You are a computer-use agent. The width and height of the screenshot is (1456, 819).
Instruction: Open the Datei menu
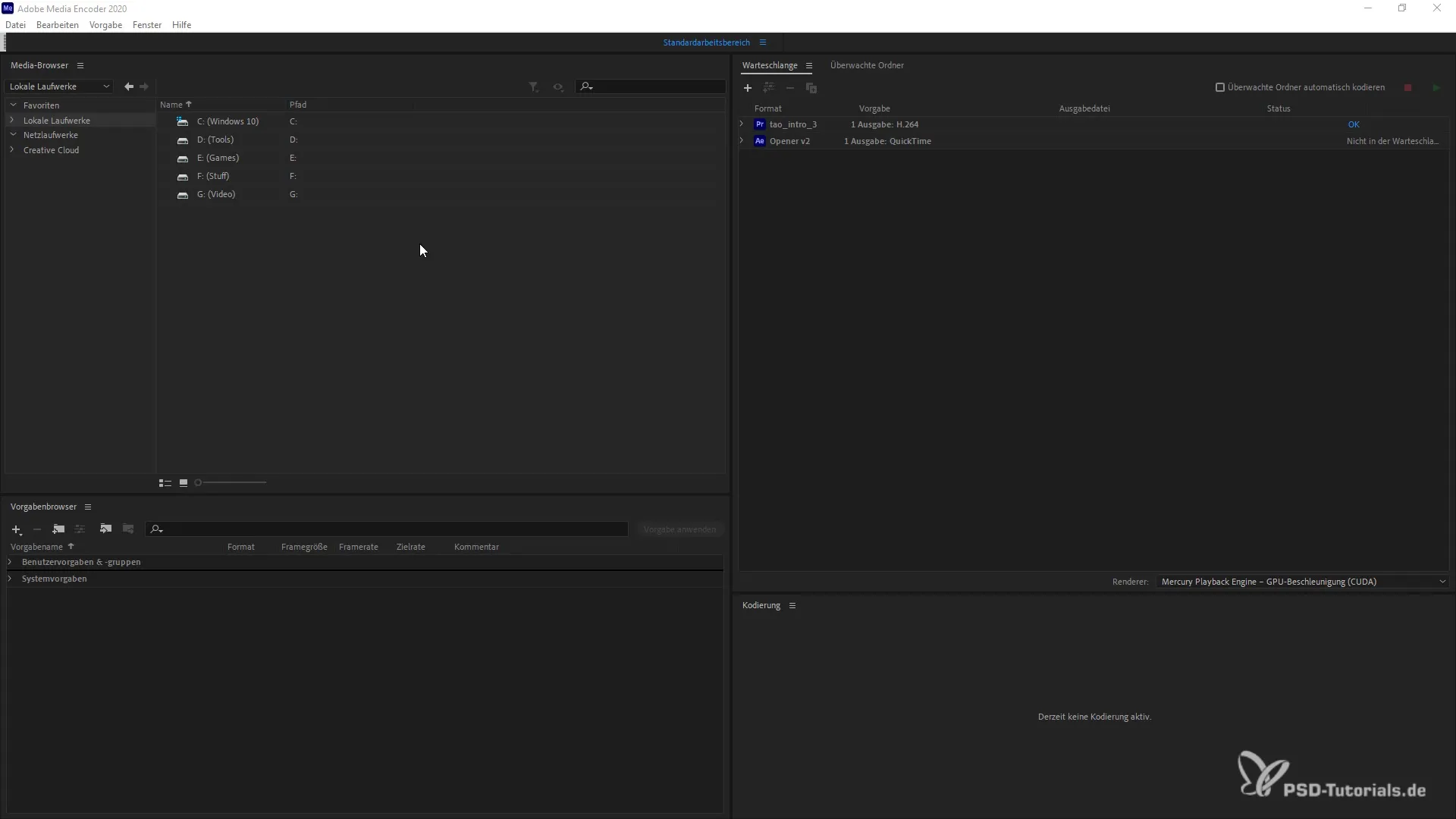pos(16,25)
